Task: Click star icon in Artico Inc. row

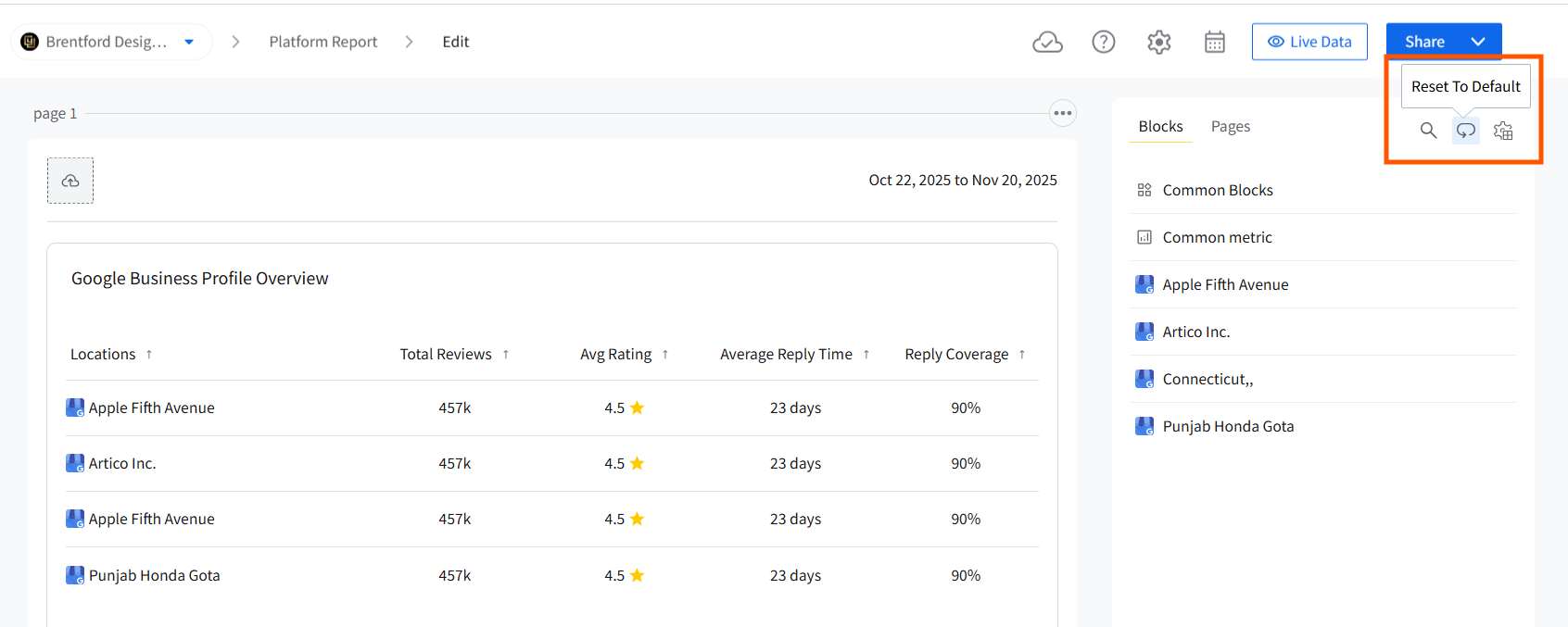Action: coord(638,463)
